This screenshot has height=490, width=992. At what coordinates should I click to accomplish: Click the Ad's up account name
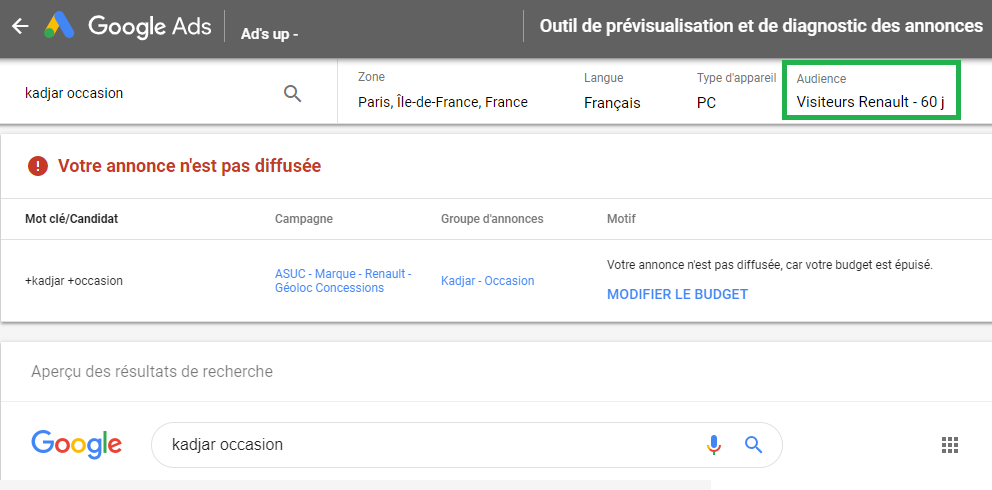click(x=269, y=34)
